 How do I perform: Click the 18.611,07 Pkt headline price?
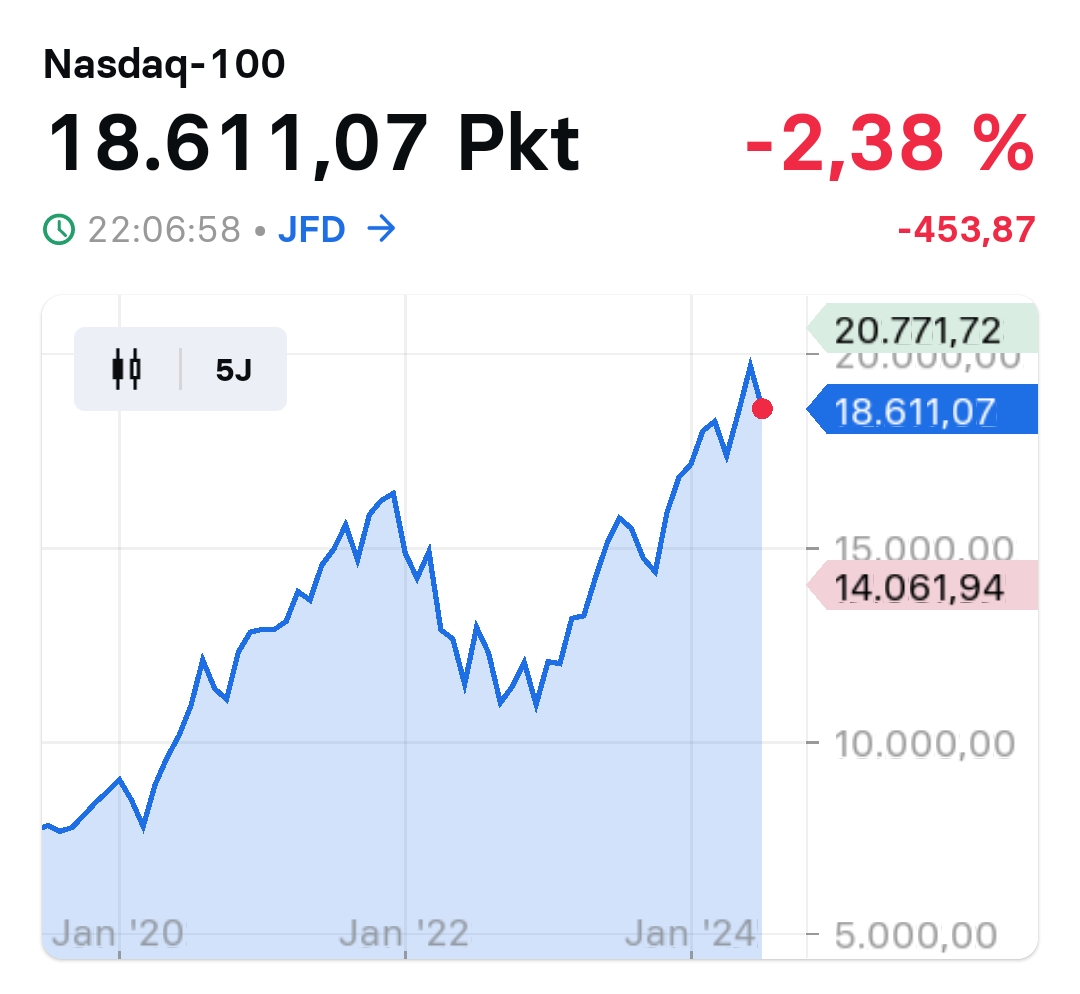point(312,143)
